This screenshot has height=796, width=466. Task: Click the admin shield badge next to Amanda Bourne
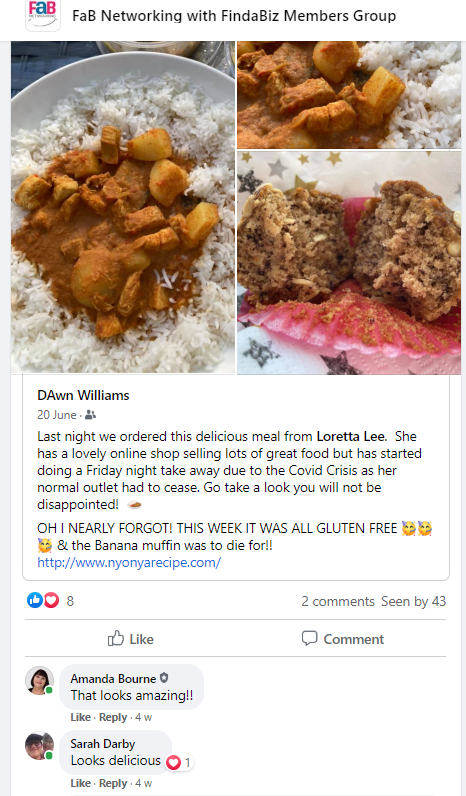[x=163, y=678]
